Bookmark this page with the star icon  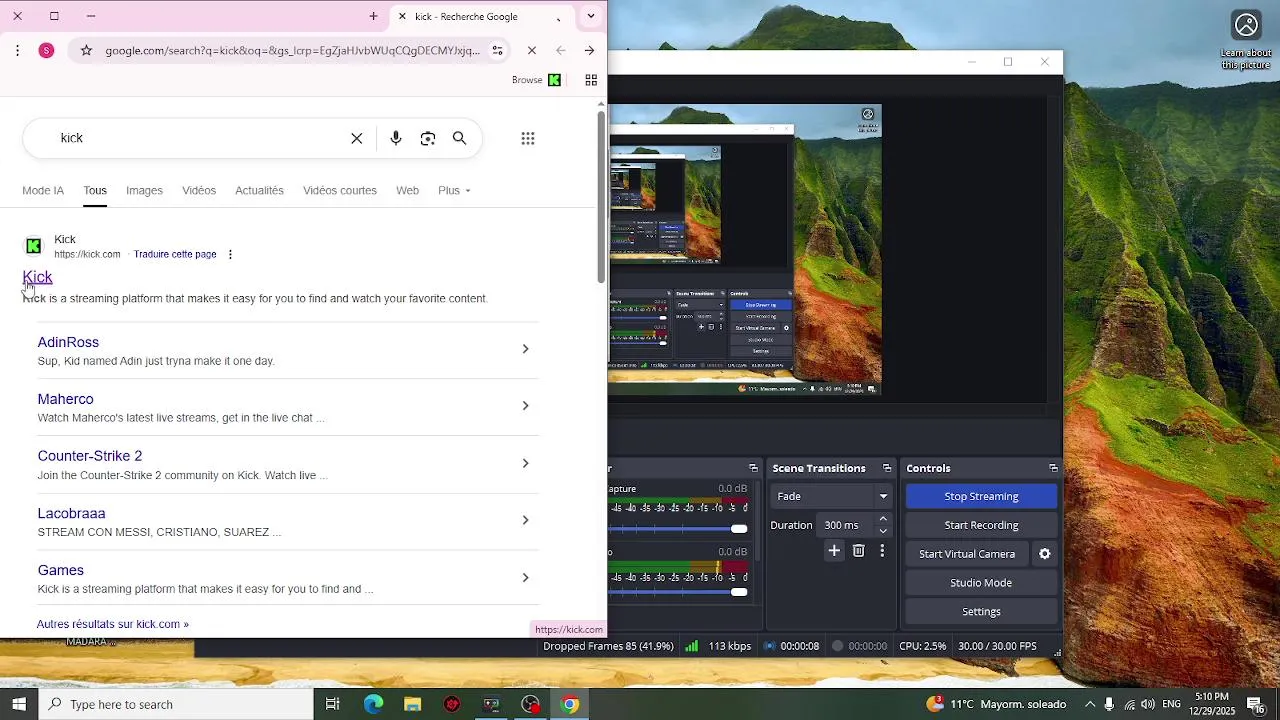pyautogui.click(x=86, y=50)
